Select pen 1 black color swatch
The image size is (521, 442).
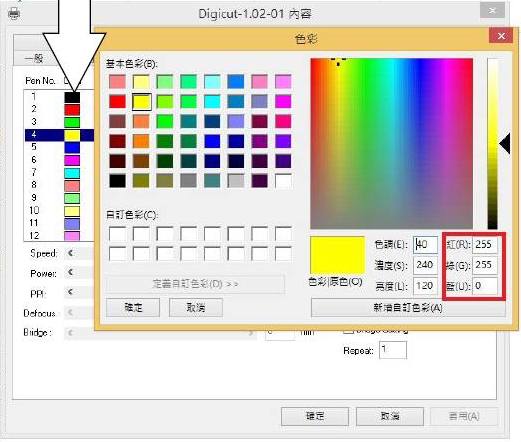[x=72, y=97]
